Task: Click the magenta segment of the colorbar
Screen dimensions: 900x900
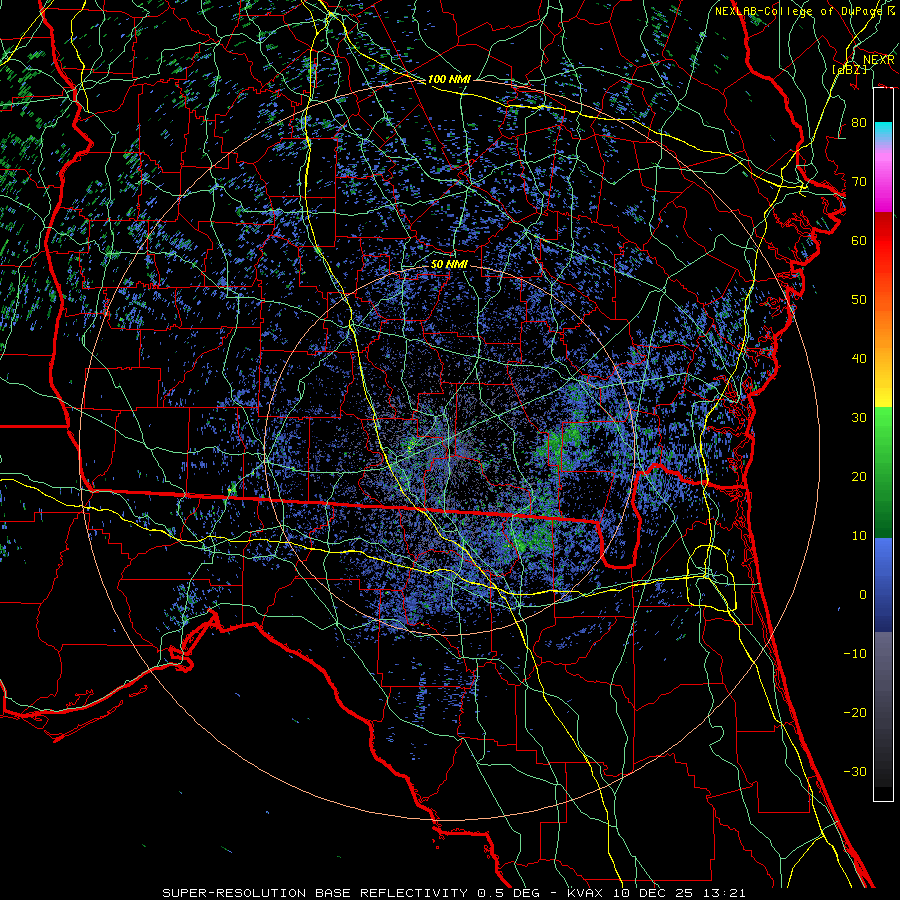Action: pos(883,181)
